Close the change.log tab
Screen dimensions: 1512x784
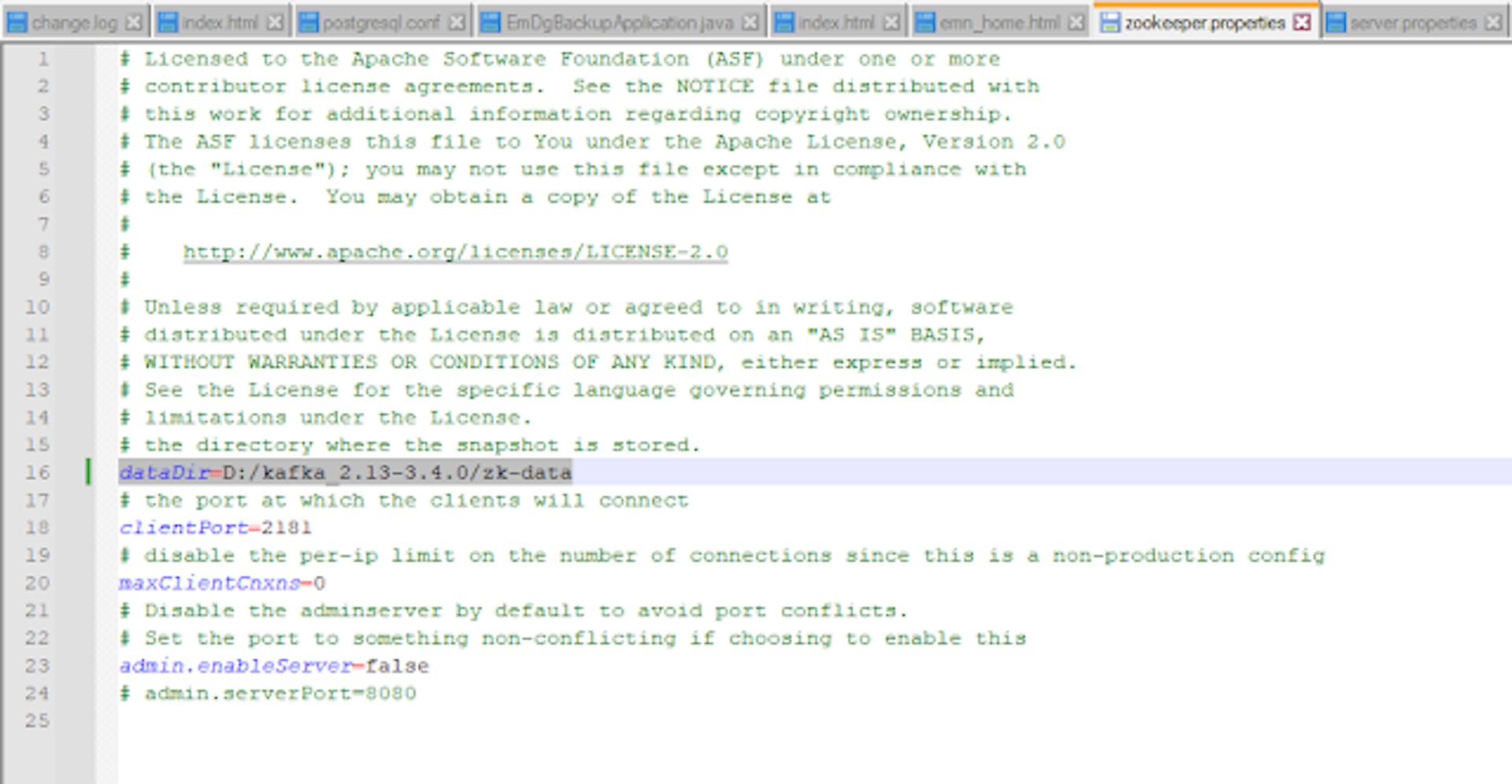[134, 23]
